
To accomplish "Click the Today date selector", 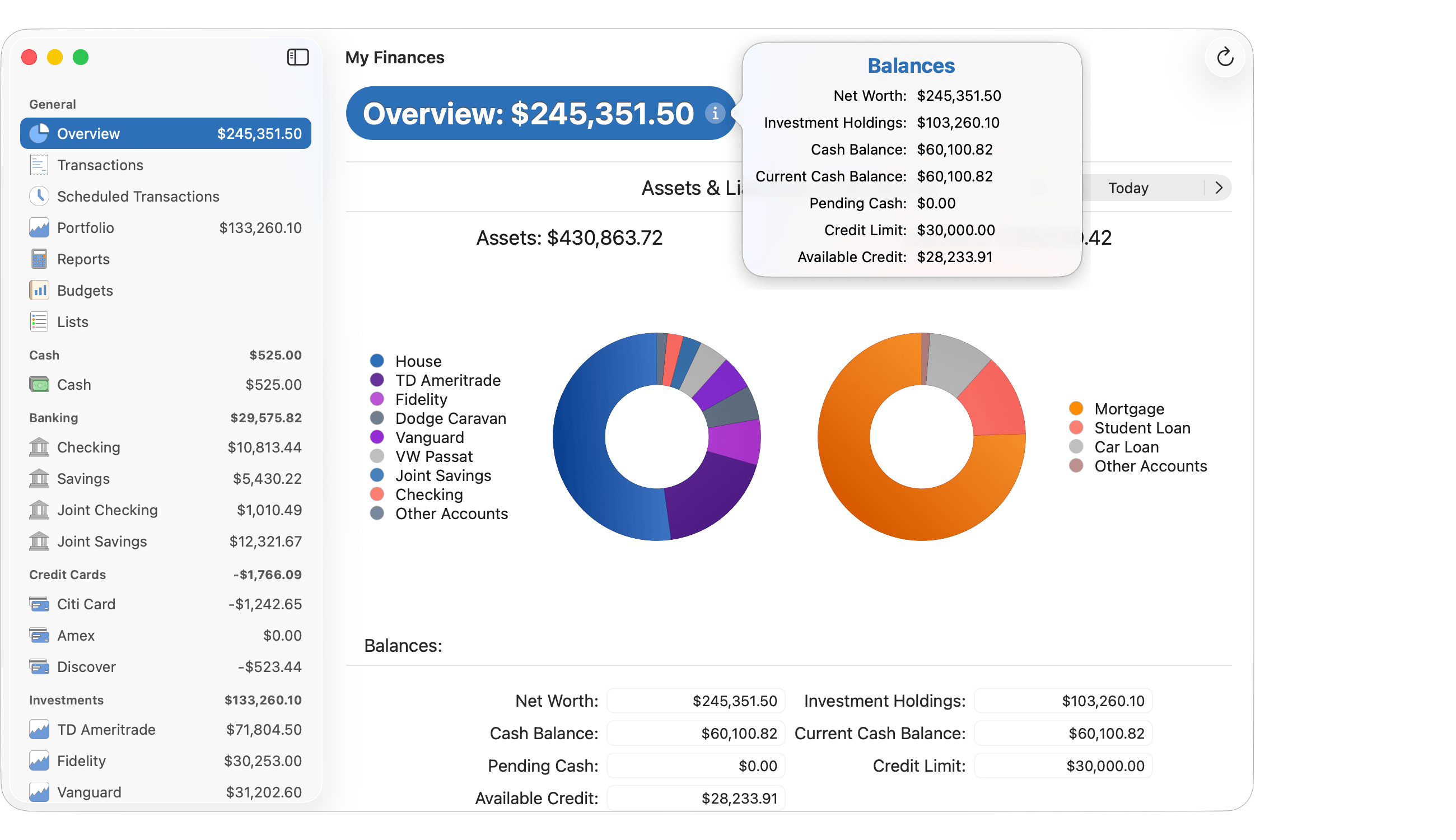I will (1128, 188).
